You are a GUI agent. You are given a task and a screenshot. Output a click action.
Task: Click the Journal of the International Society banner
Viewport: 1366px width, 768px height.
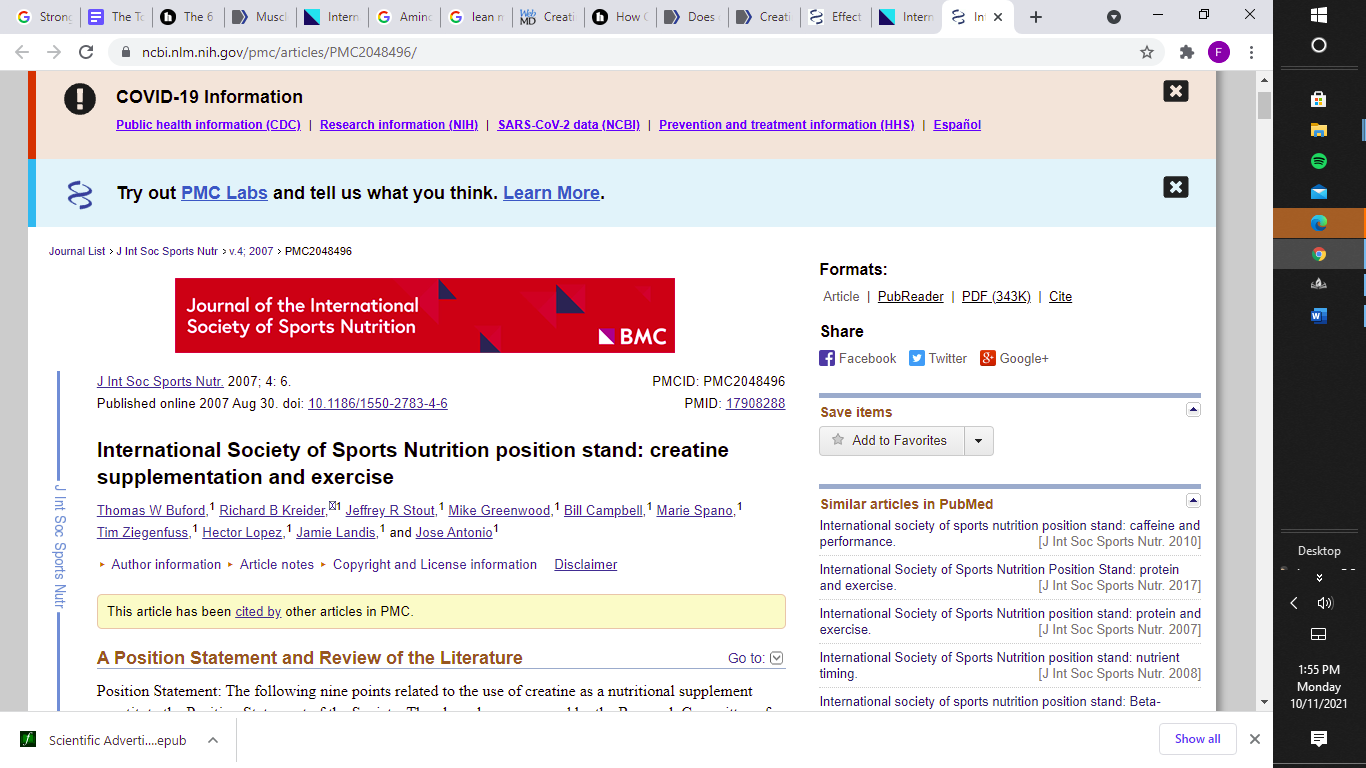coord(425,315)
